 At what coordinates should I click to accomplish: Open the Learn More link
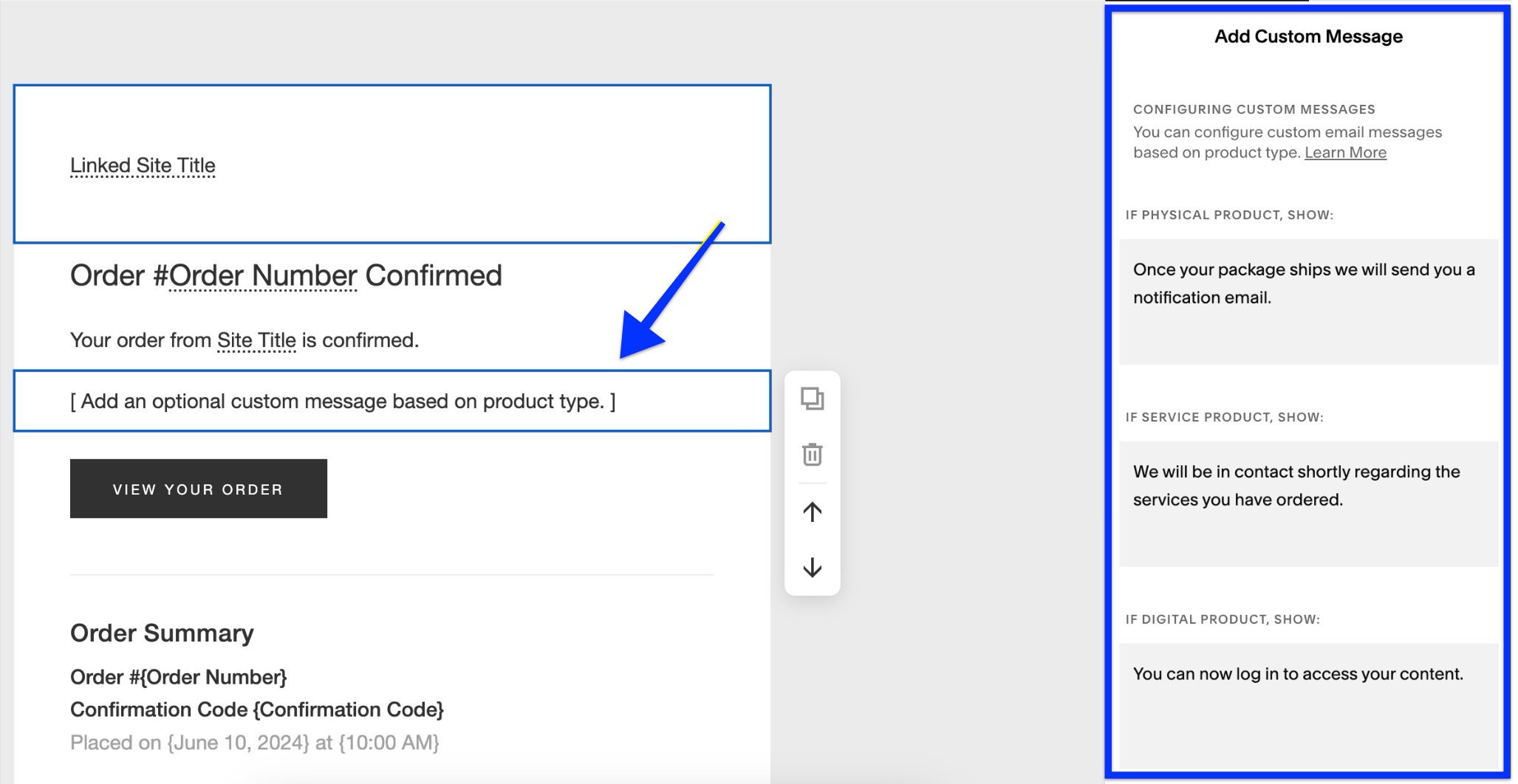pyautogui.click(x=1344, y=153)
